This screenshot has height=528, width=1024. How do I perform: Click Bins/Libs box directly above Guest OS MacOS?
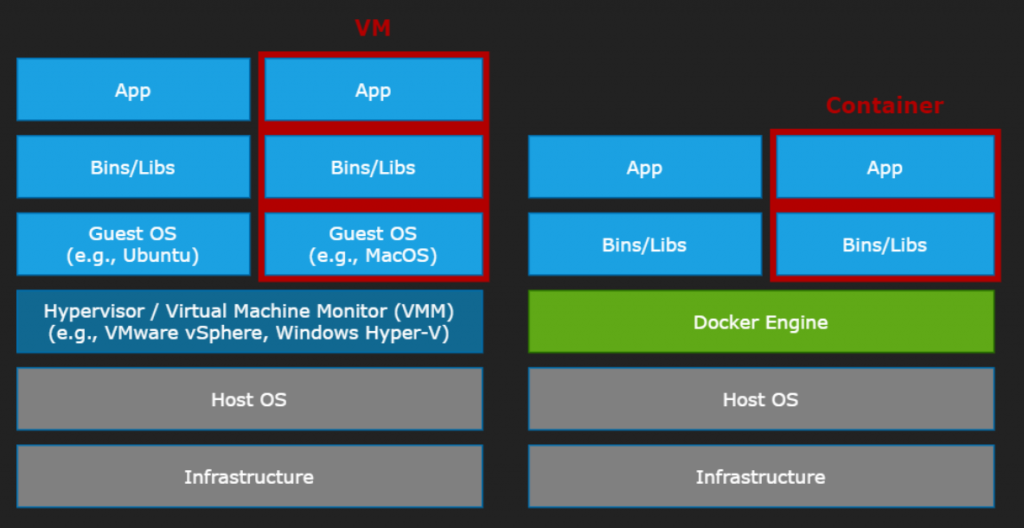tap(373, 167)
